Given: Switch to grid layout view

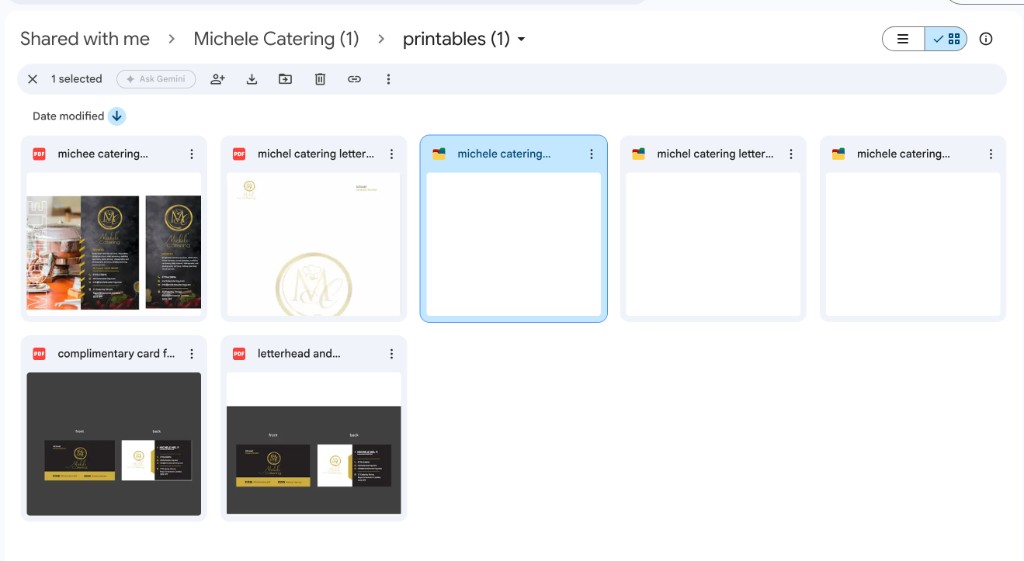Looking at the screenshot, I should click(x=946, y=39).
